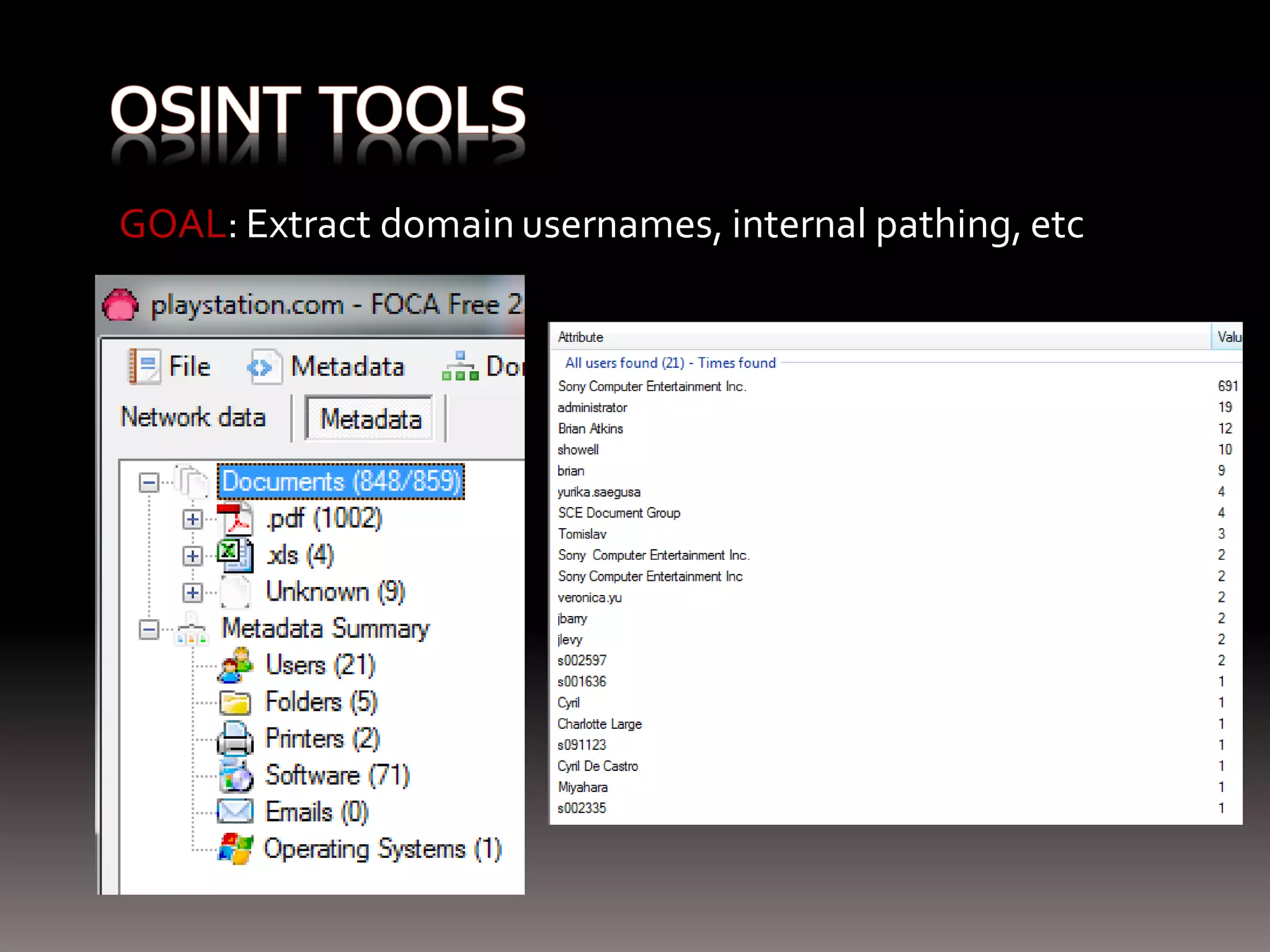1270x952 pixels.
Task: Select the Metadata tab button
Action: pyautogui.click(x=370, y=418)
